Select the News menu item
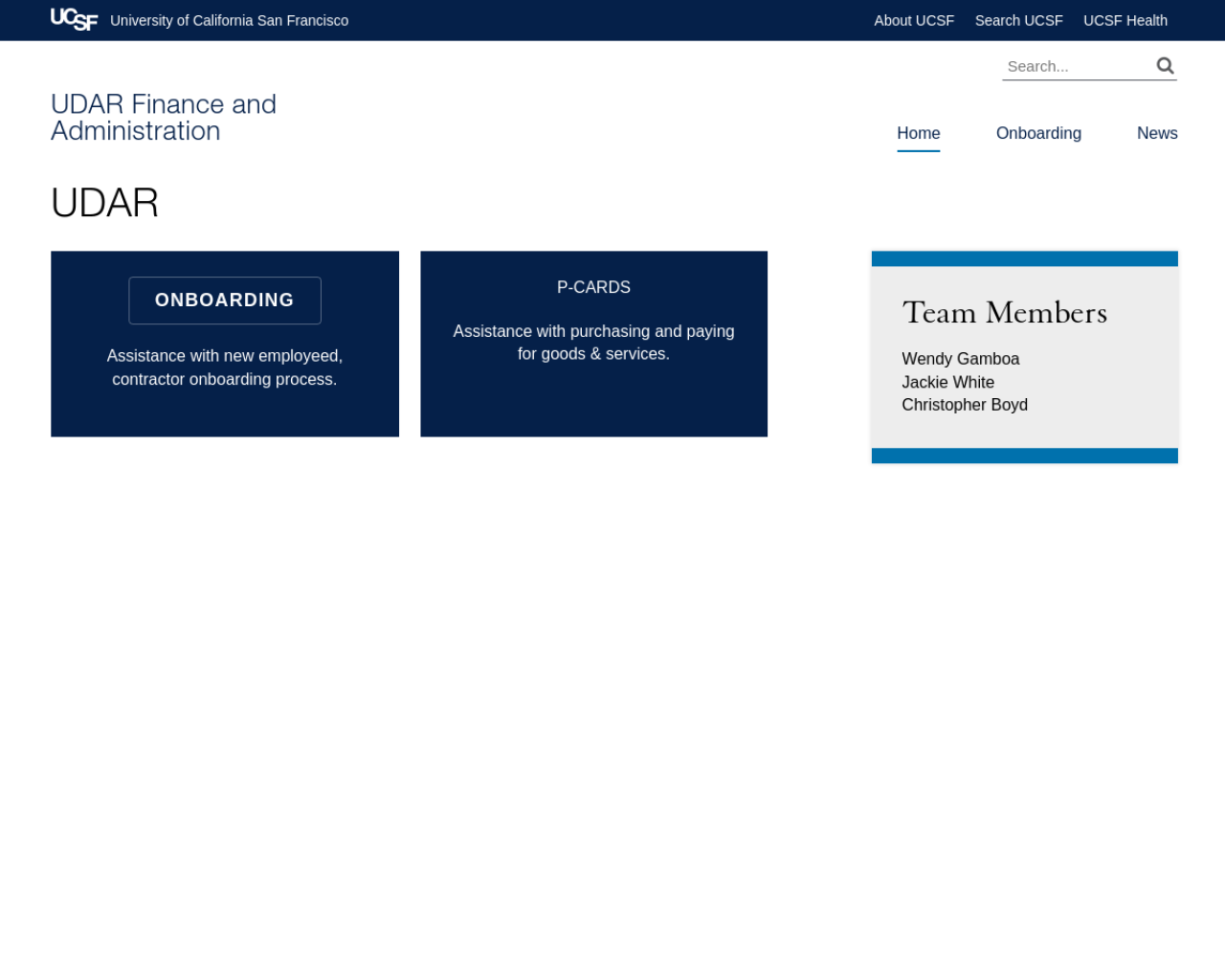Screen dimensions: 1225x980 (1157, 133)
